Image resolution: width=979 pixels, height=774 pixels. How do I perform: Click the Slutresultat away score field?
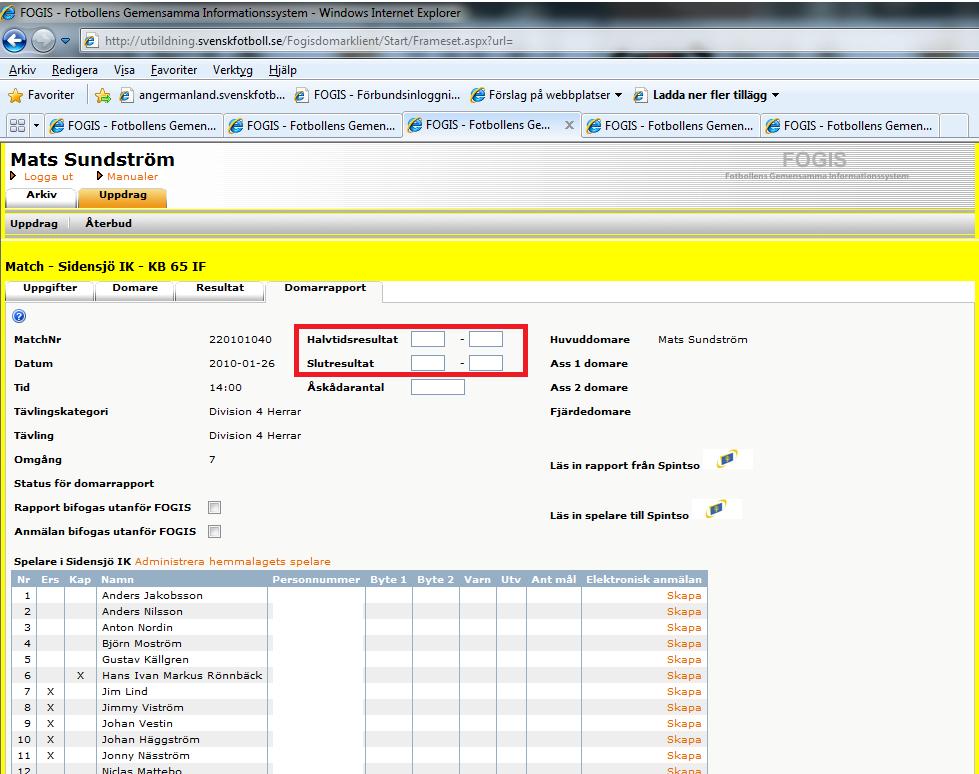click(x=486, y=363)
